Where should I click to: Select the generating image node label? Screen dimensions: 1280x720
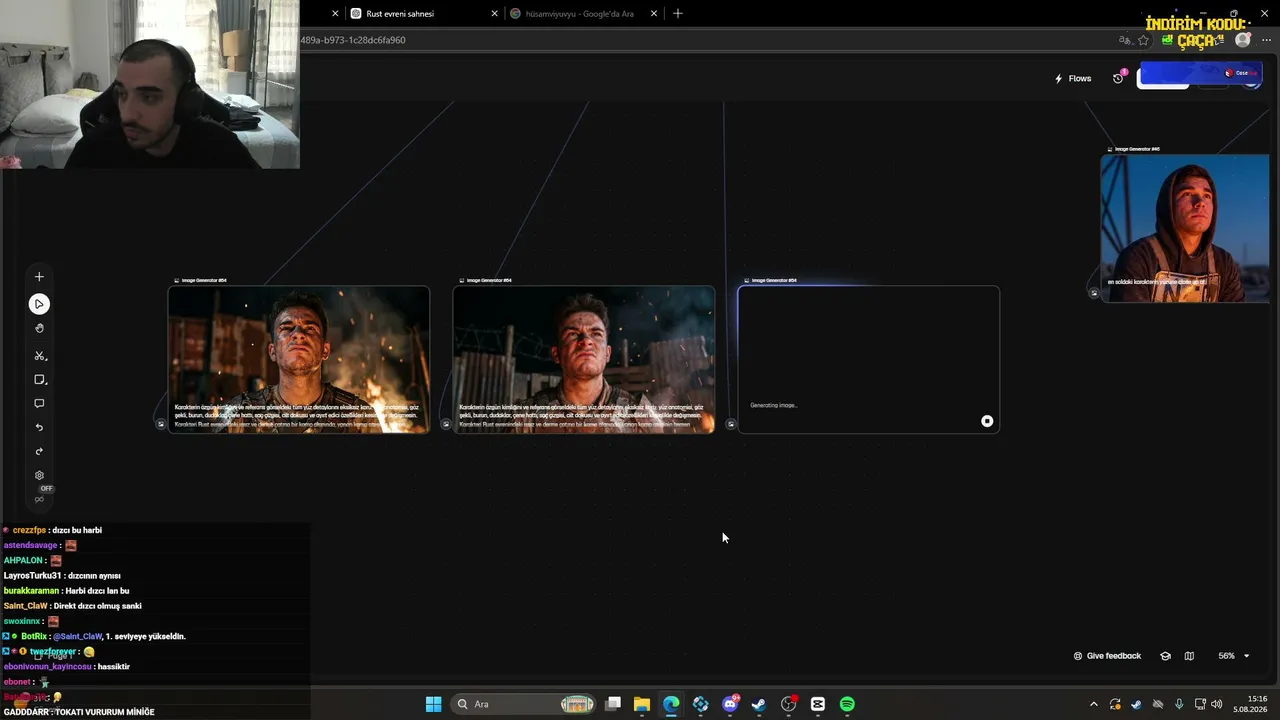click(x=774, y=281)
